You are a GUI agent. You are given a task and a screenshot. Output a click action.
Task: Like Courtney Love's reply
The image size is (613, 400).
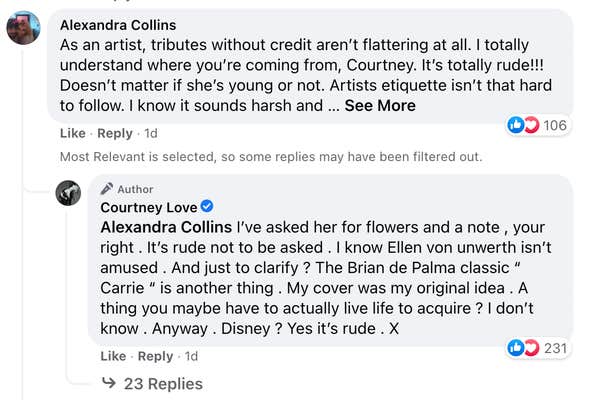tap(113, 356)
